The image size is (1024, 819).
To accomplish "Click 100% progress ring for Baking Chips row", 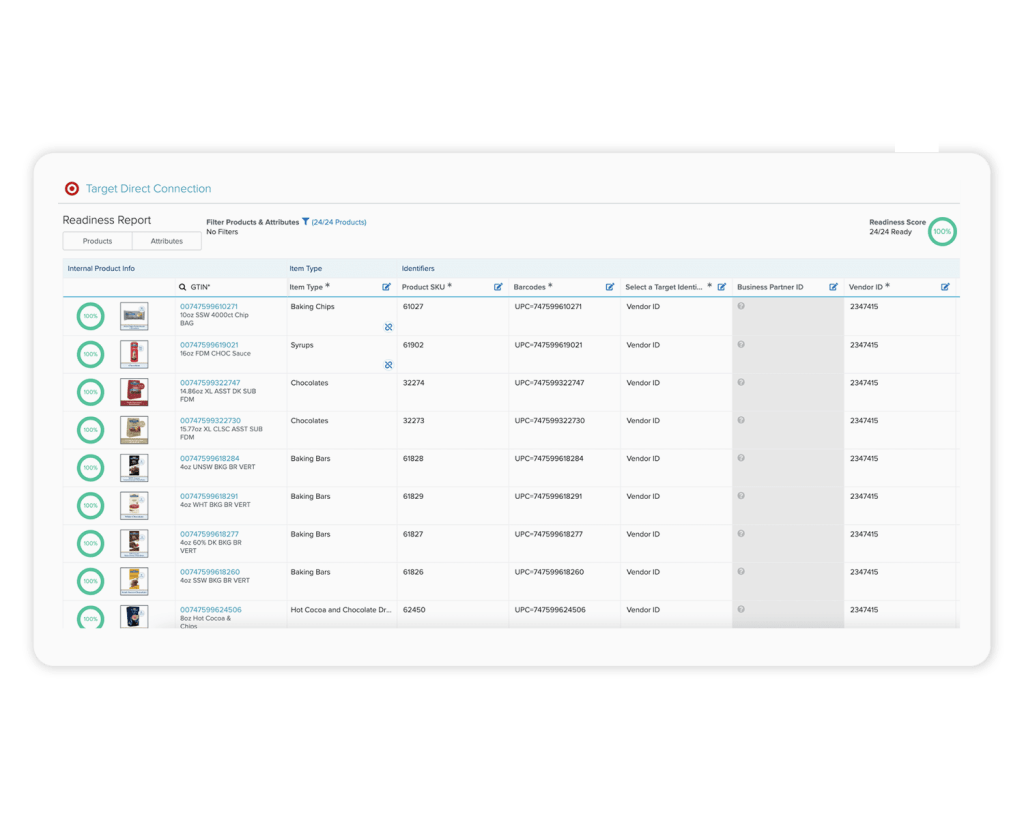I will (x=91, y=316).
